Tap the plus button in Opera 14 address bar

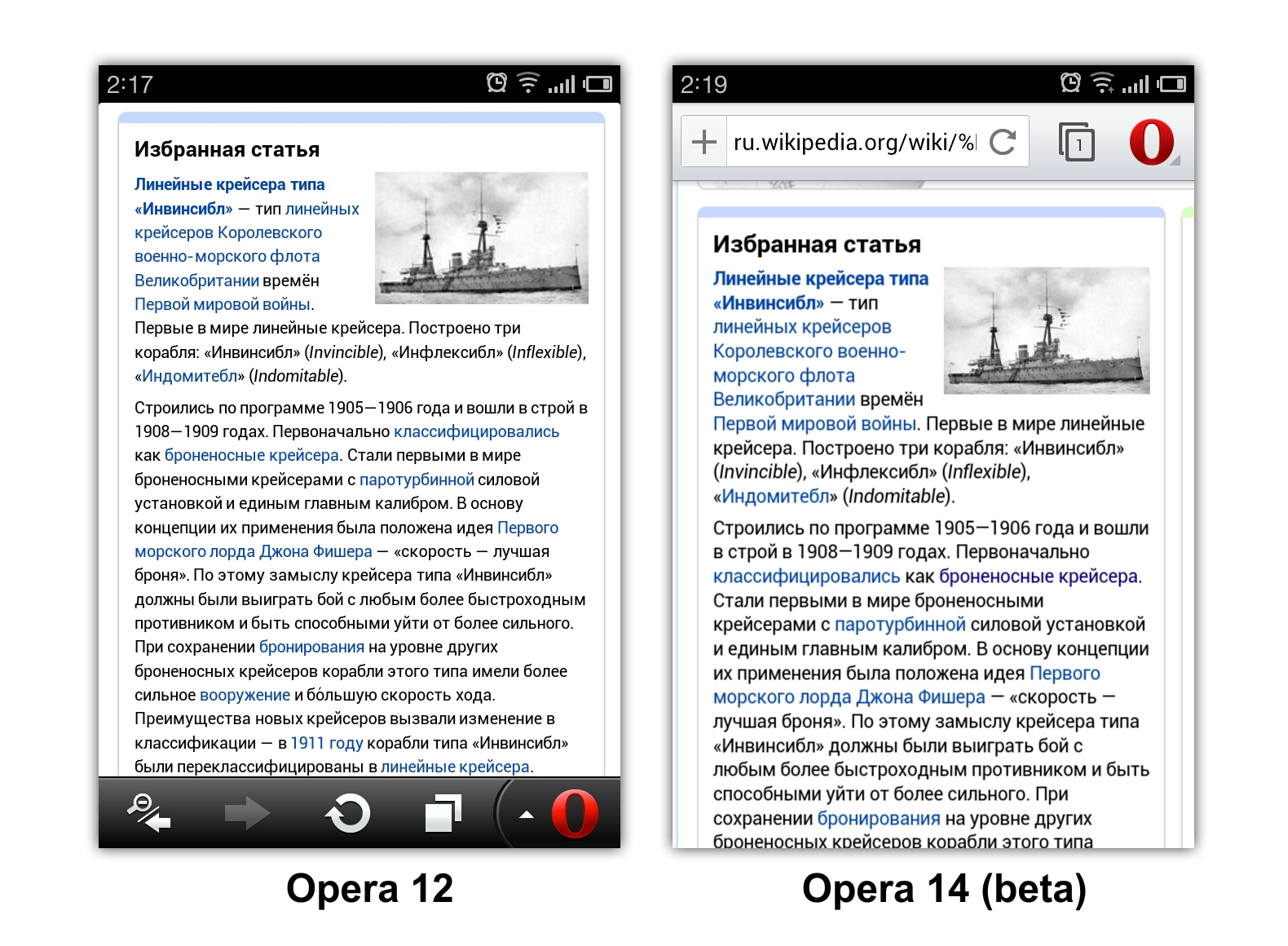[704, 142]
